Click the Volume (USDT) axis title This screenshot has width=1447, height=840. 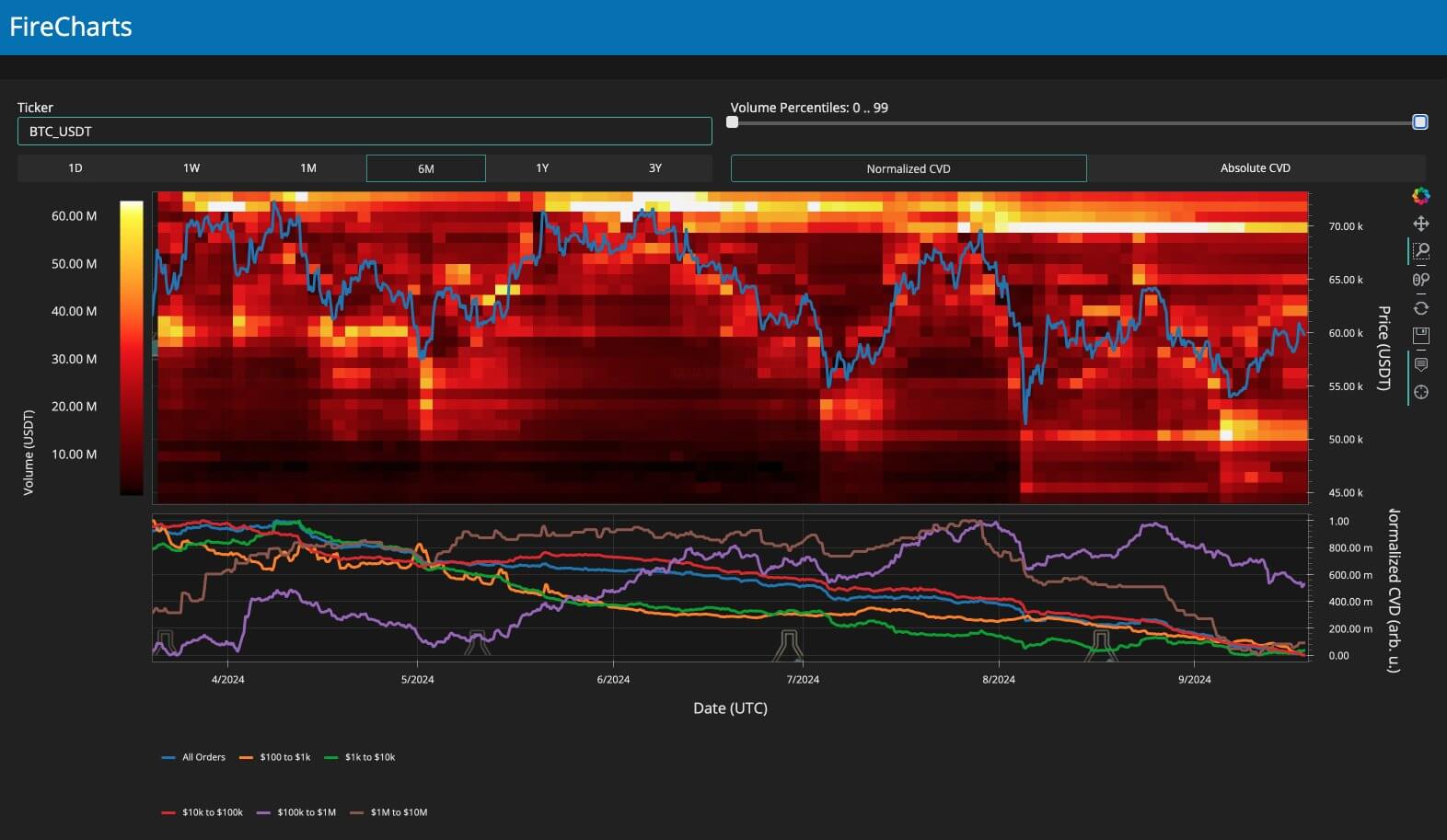pyautogui.click(x=29, y=453)
